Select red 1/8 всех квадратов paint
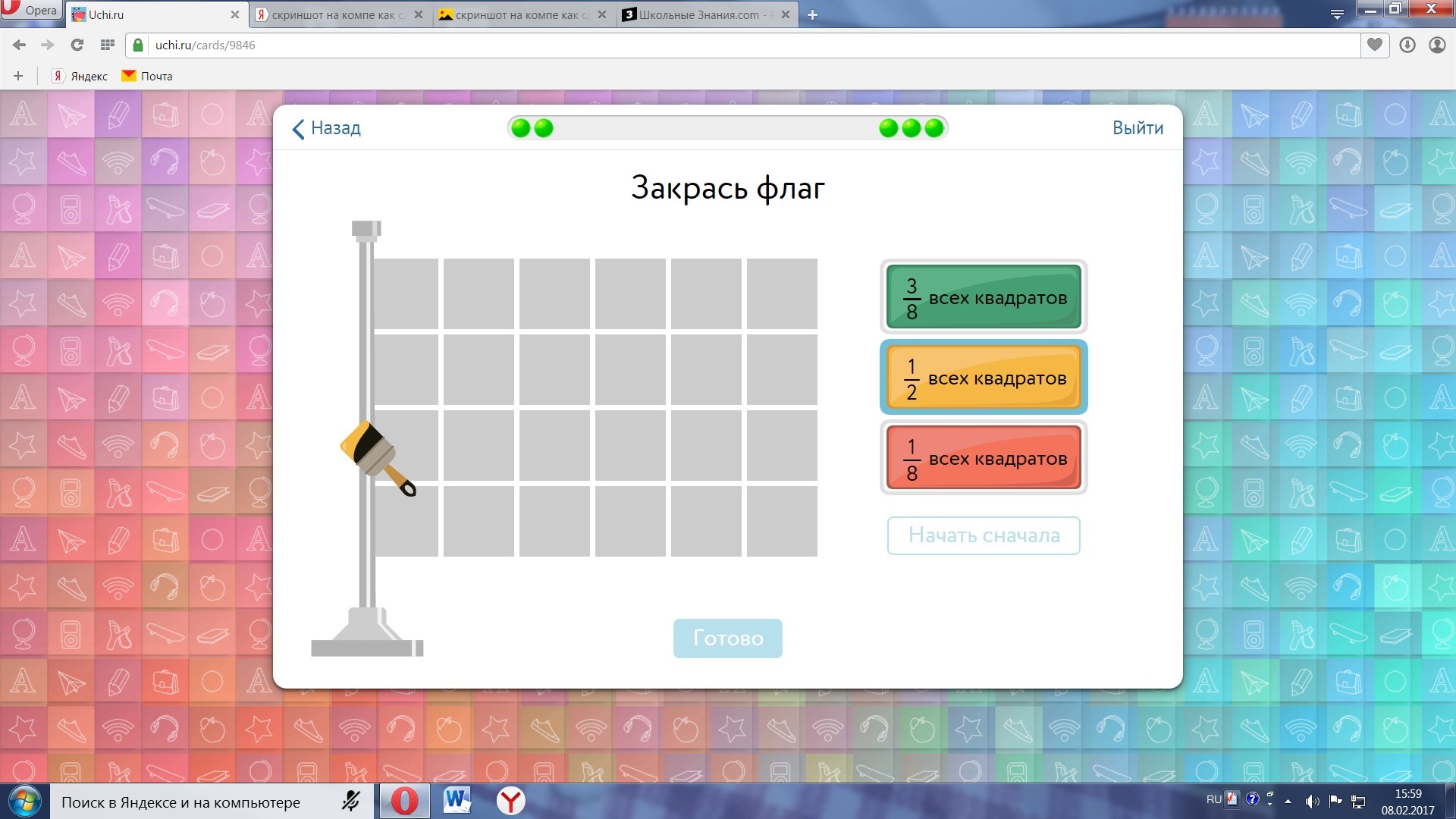 click(x=984, y=458)
